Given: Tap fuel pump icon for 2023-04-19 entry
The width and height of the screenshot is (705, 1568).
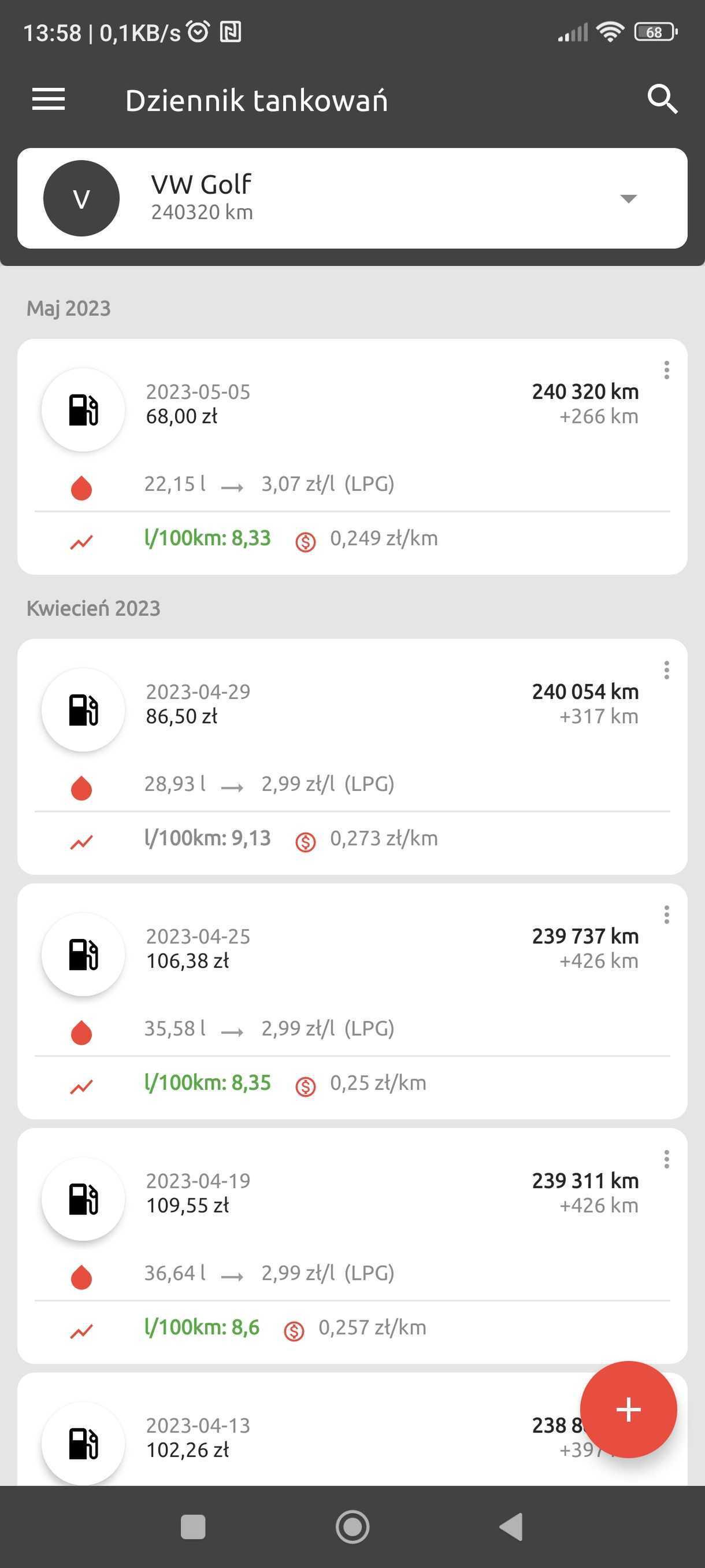Looking at the screenshot, I should click(83, 1199).
